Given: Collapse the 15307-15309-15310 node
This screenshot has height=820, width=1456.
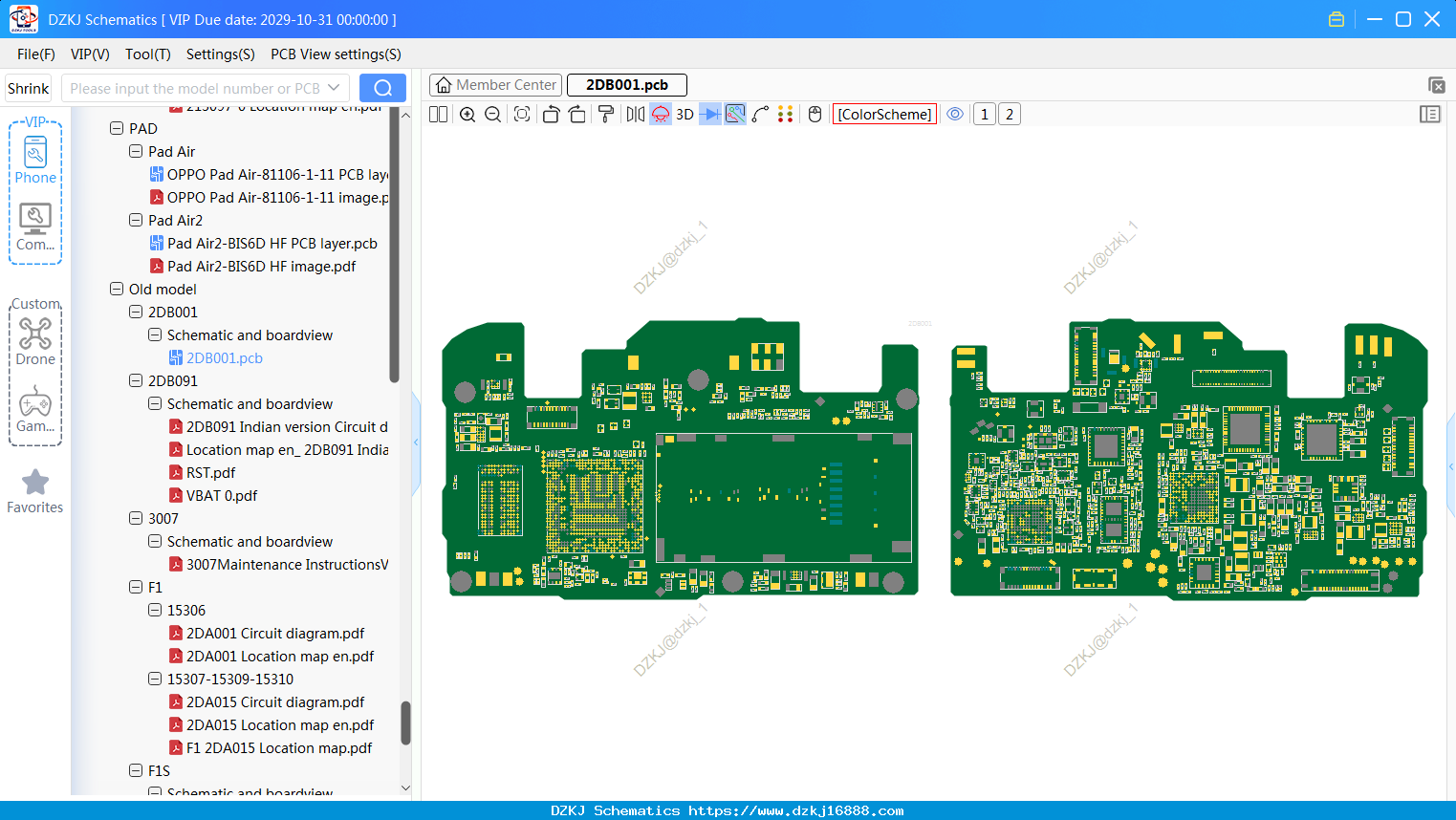Looking at the screenshot, I should point(155,679).
